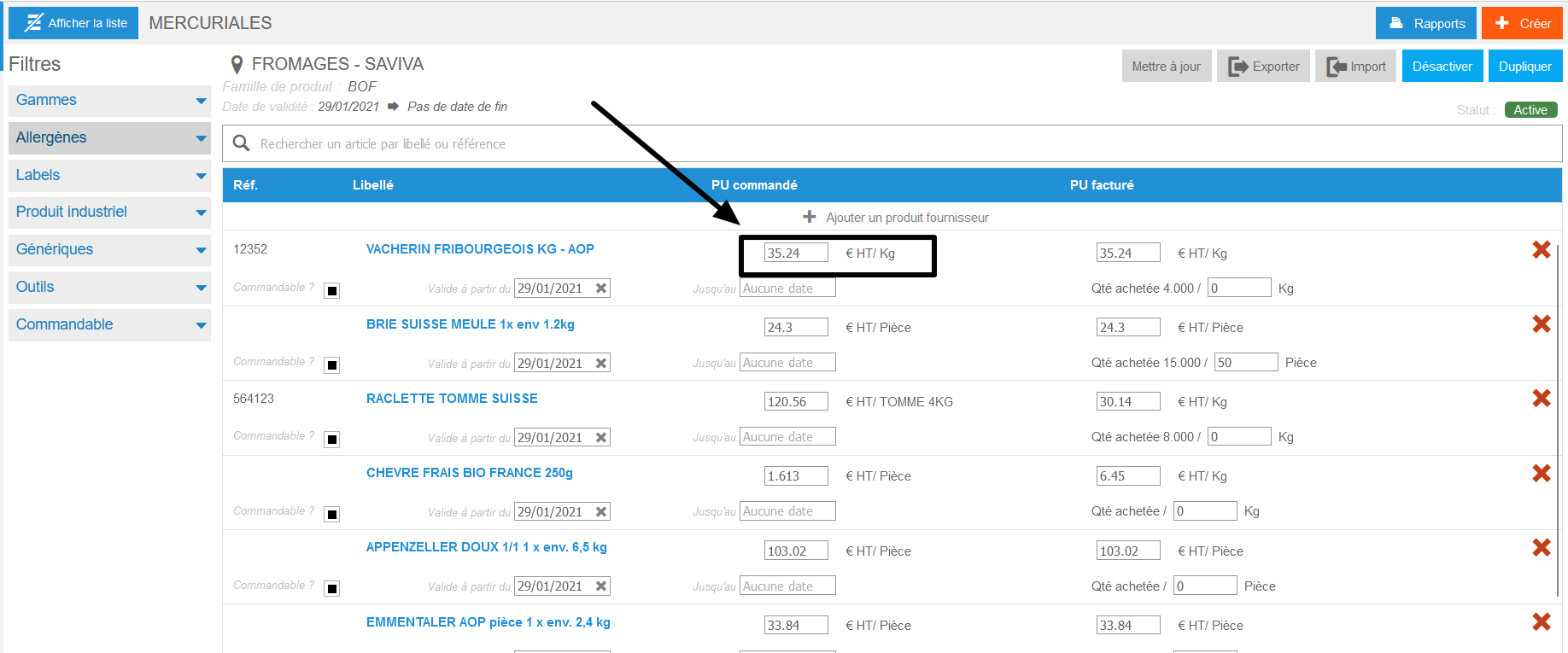Expand the Commandable filter
The height and width of the screenshot is (653, 1568).
pos(109,324)
